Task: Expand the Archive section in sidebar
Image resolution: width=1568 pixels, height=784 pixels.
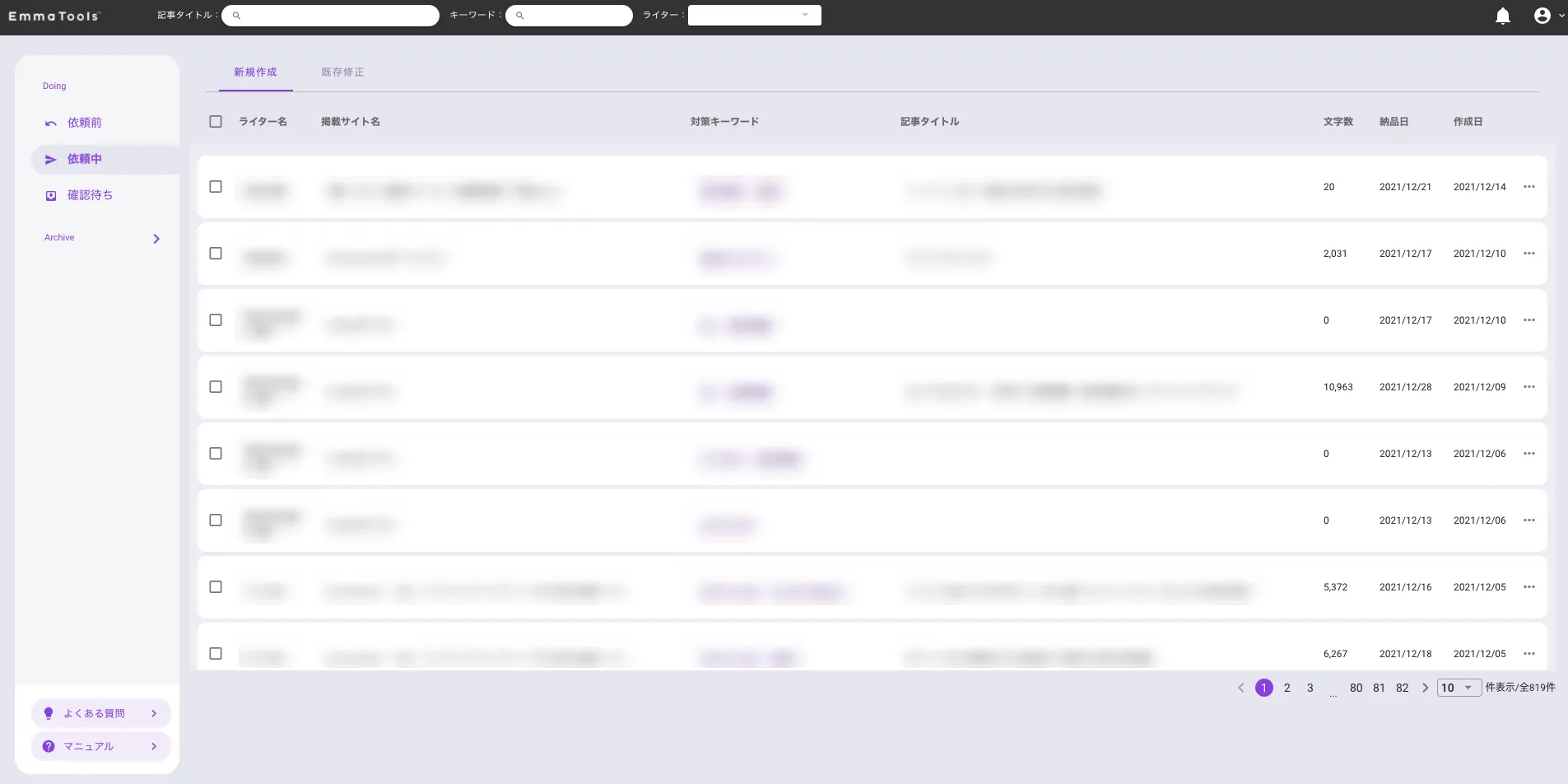Action: [156, 239]
